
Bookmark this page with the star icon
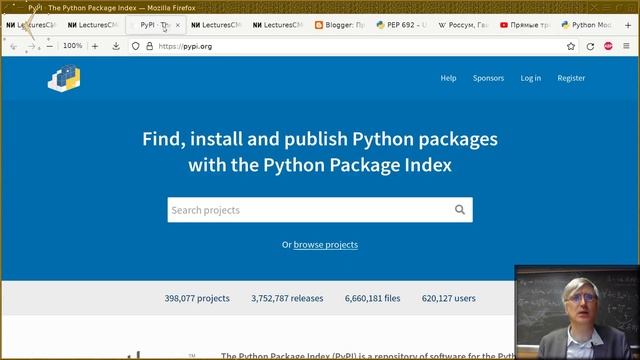571,46
